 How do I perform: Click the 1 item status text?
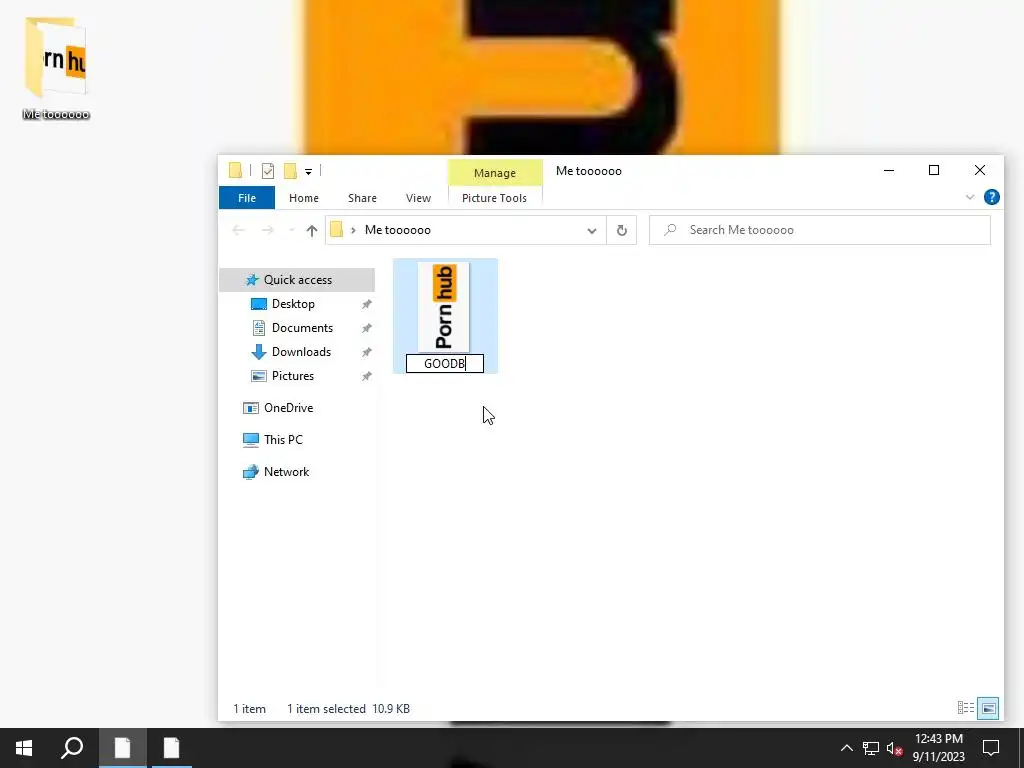pos(249,709)
